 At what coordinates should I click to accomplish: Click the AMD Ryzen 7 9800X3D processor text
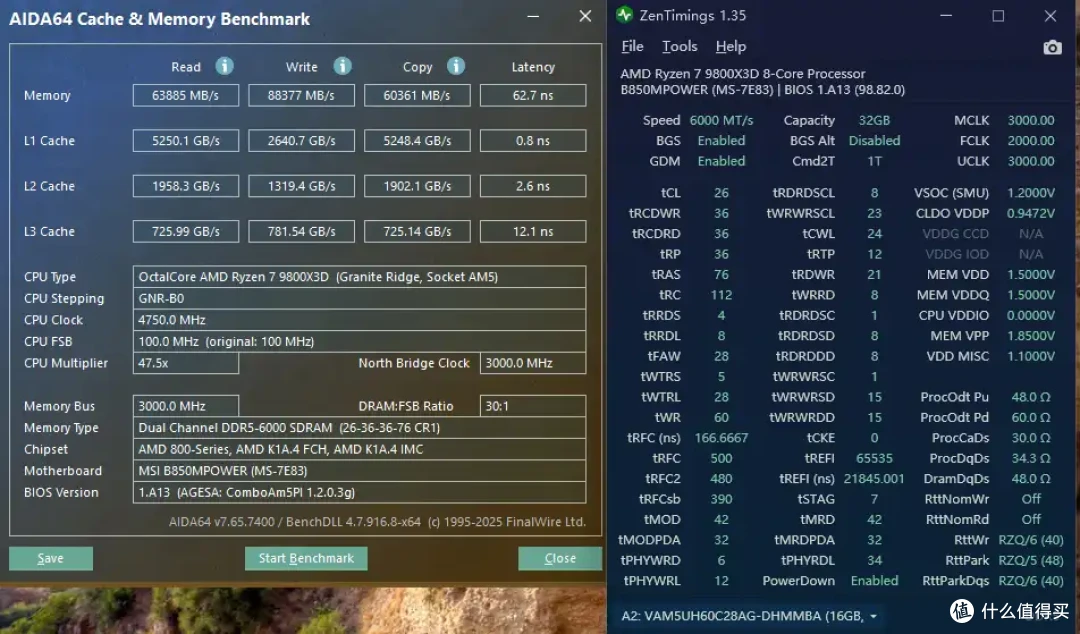click(x=742, y=74)
